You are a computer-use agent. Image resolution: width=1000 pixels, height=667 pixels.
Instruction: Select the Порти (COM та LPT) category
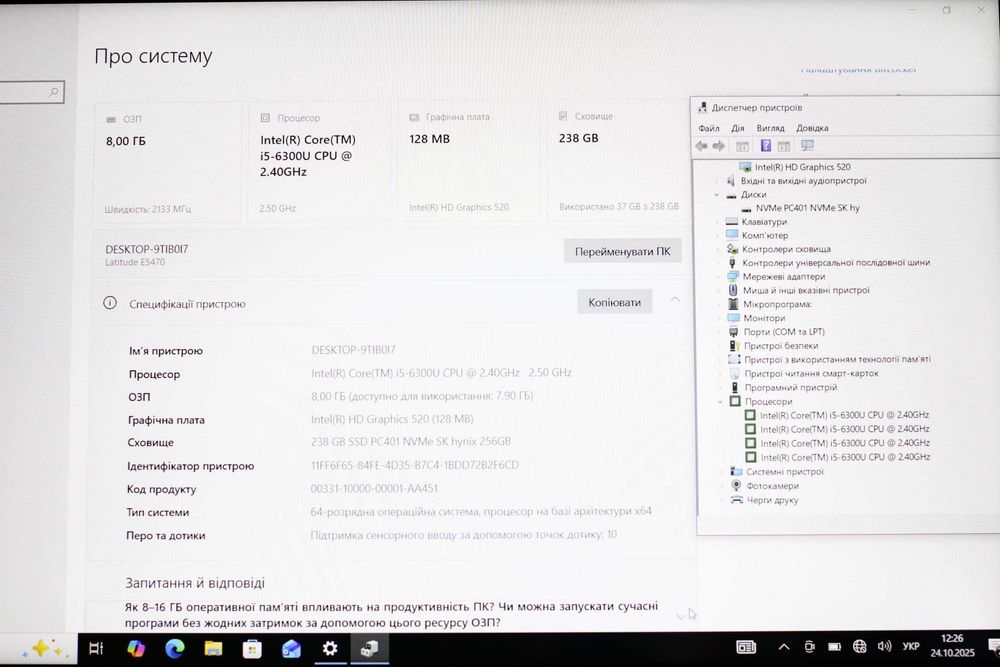click(x=784, y=332)
